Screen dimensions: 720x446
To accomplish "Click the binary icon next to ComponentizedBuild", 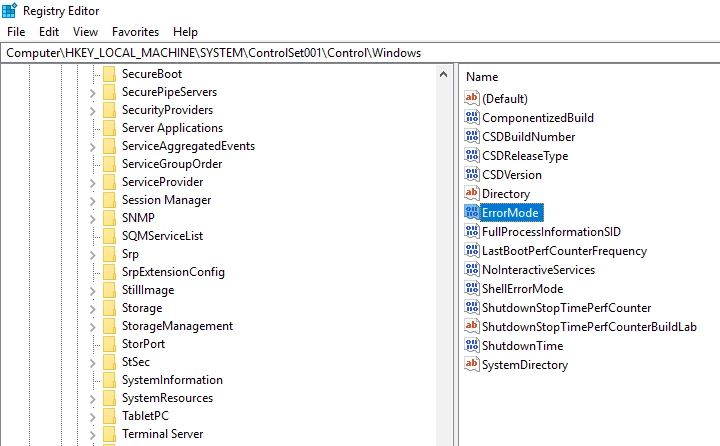I will [x=472, y=118].
